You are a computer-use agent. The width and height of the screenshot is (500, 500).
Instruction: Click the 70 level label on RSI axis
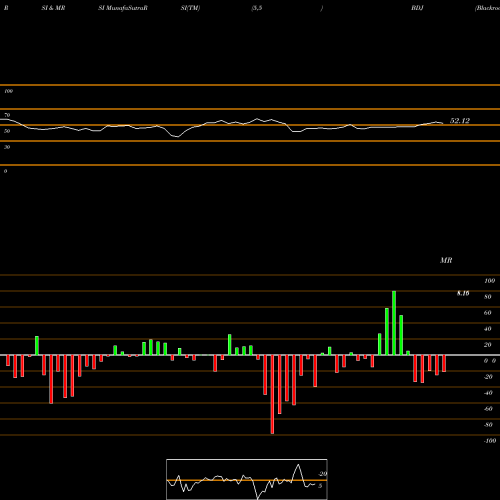[x=7, y=115]
